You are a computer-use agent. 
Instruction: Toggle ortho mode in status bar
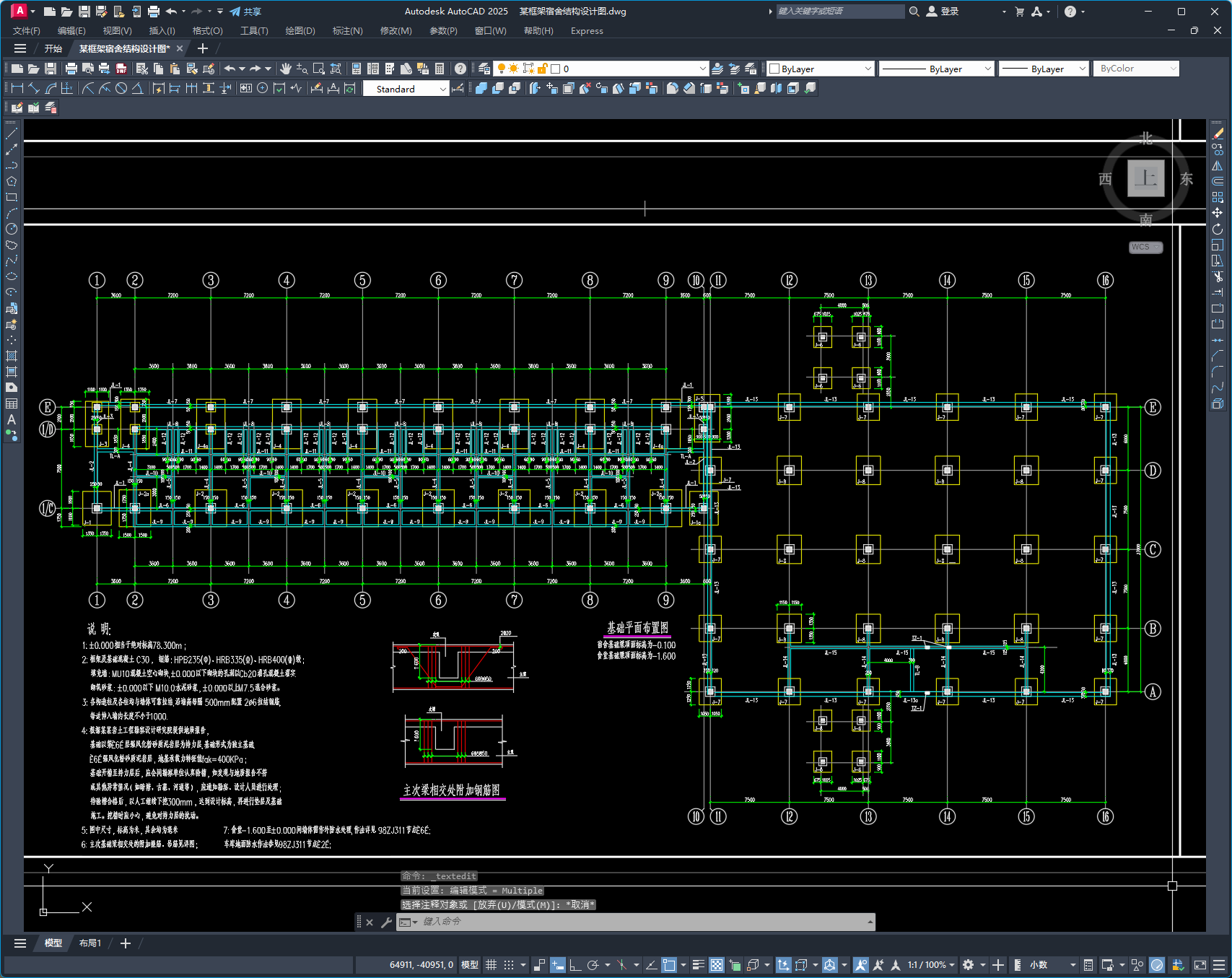point(575,964)
